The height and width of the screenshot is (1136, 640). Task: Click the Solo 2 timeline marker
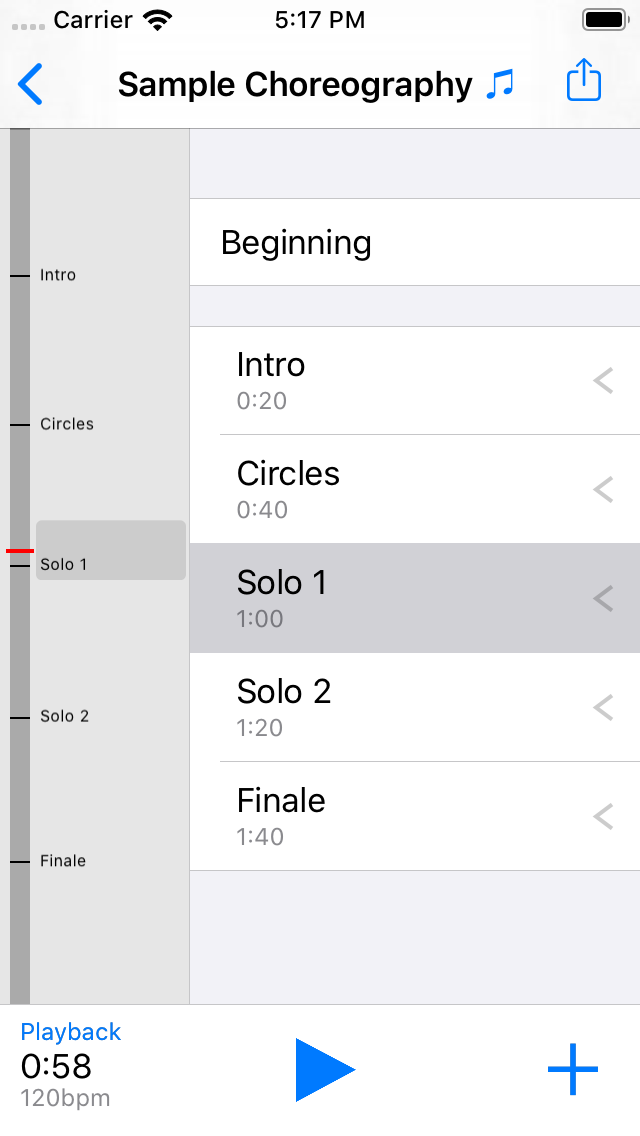tap(64, 717)
